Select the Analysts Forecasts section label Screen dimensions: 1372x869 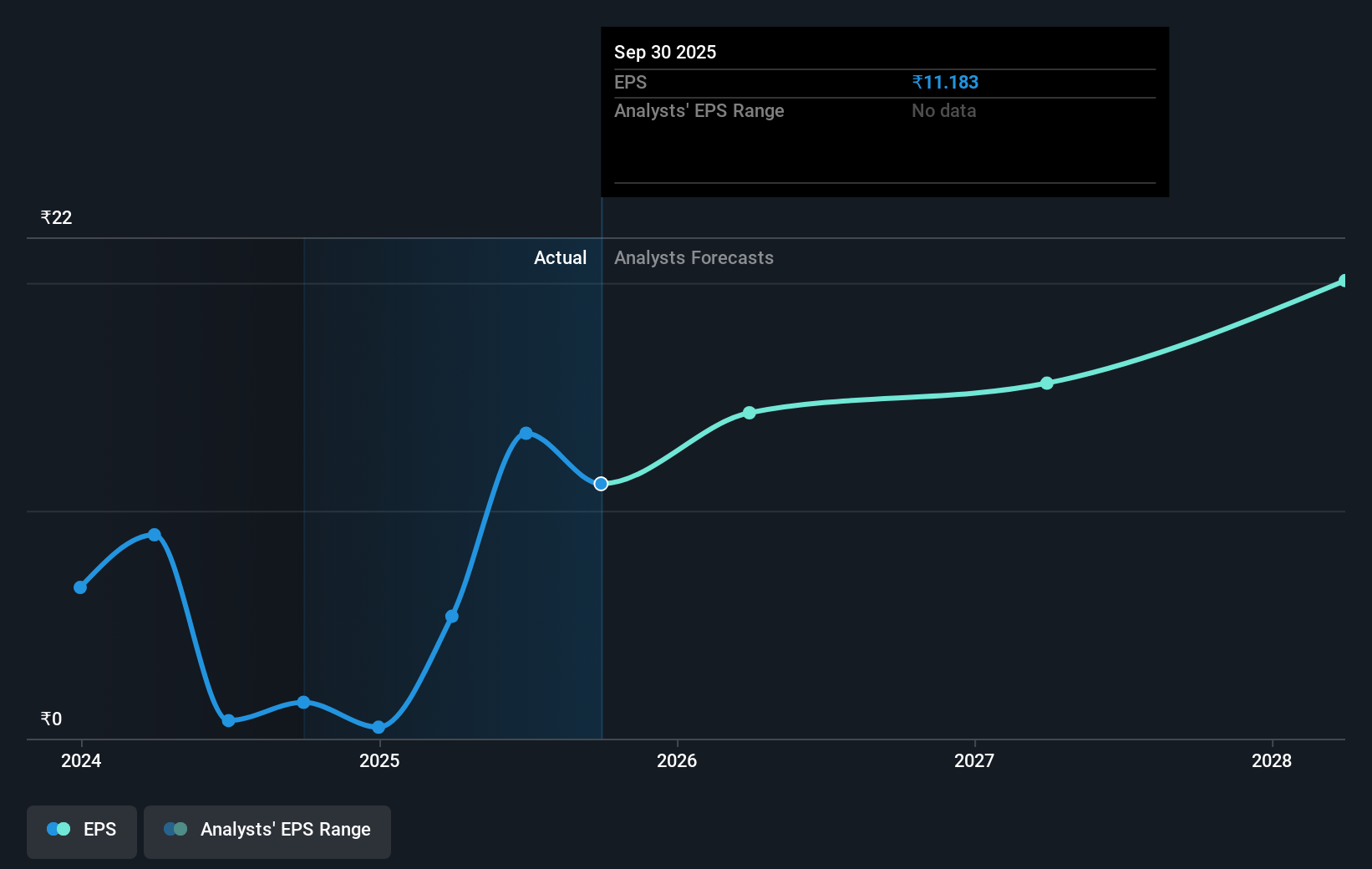tap(694, 257)
